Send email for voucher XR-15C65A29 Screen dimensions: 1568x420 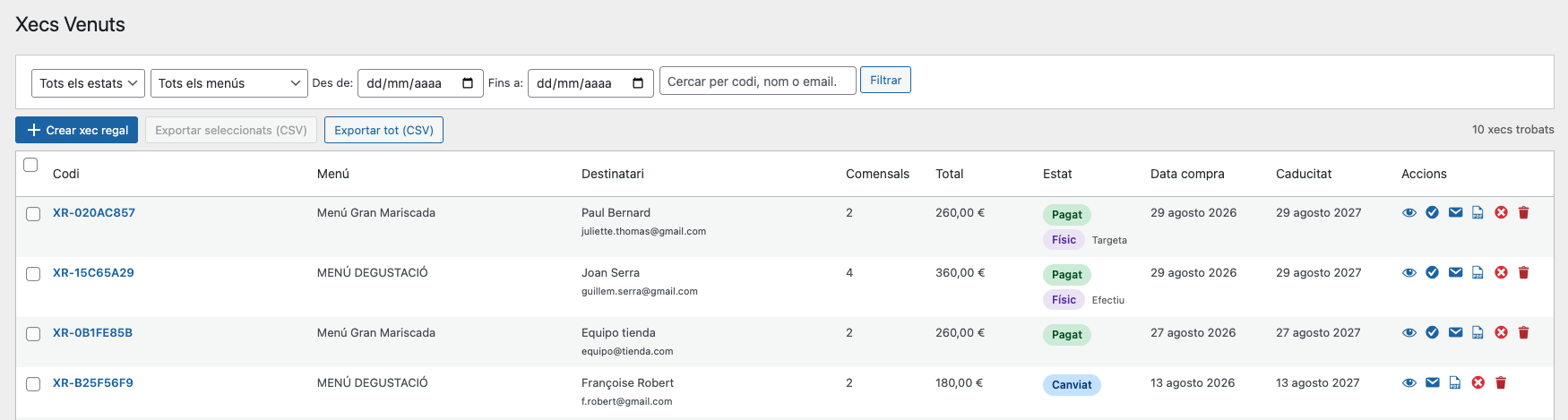[1455, 272]
